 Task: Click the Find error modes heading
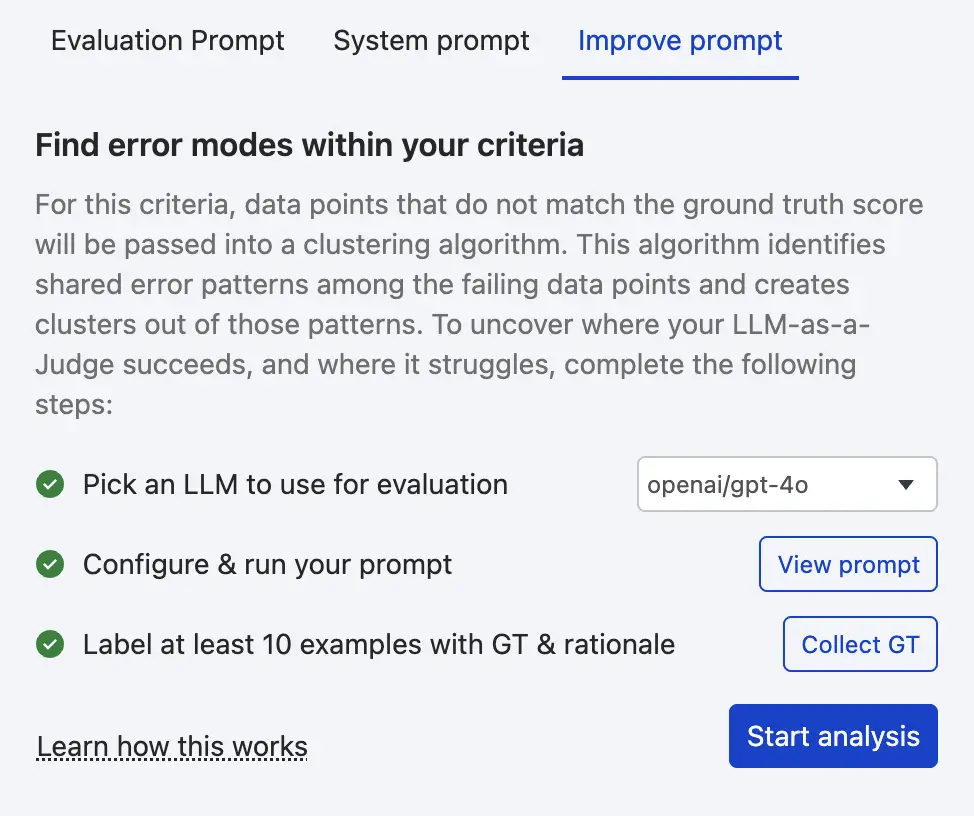click(309, 146)
